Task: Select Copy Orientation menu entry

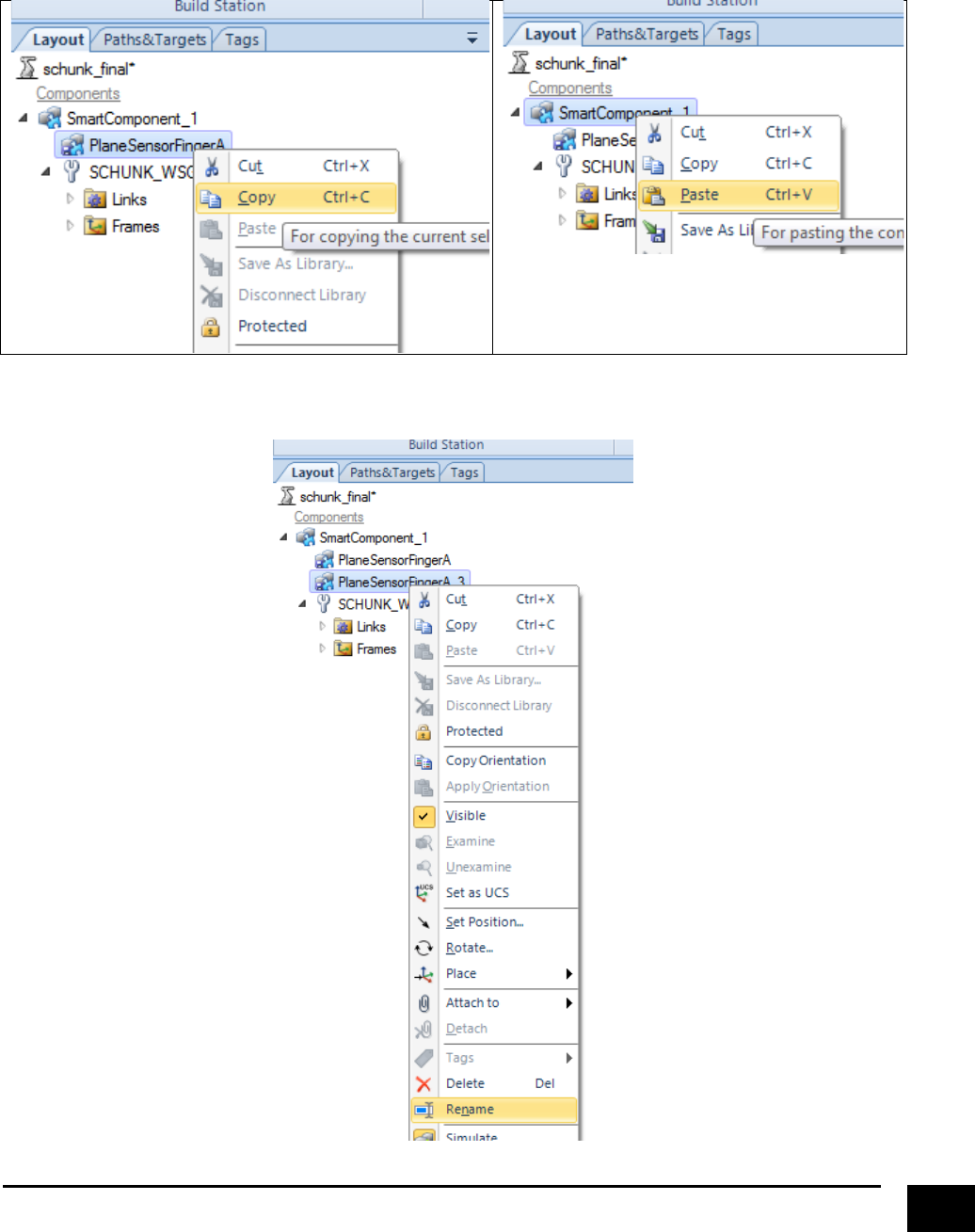Action: coord(495,760)
